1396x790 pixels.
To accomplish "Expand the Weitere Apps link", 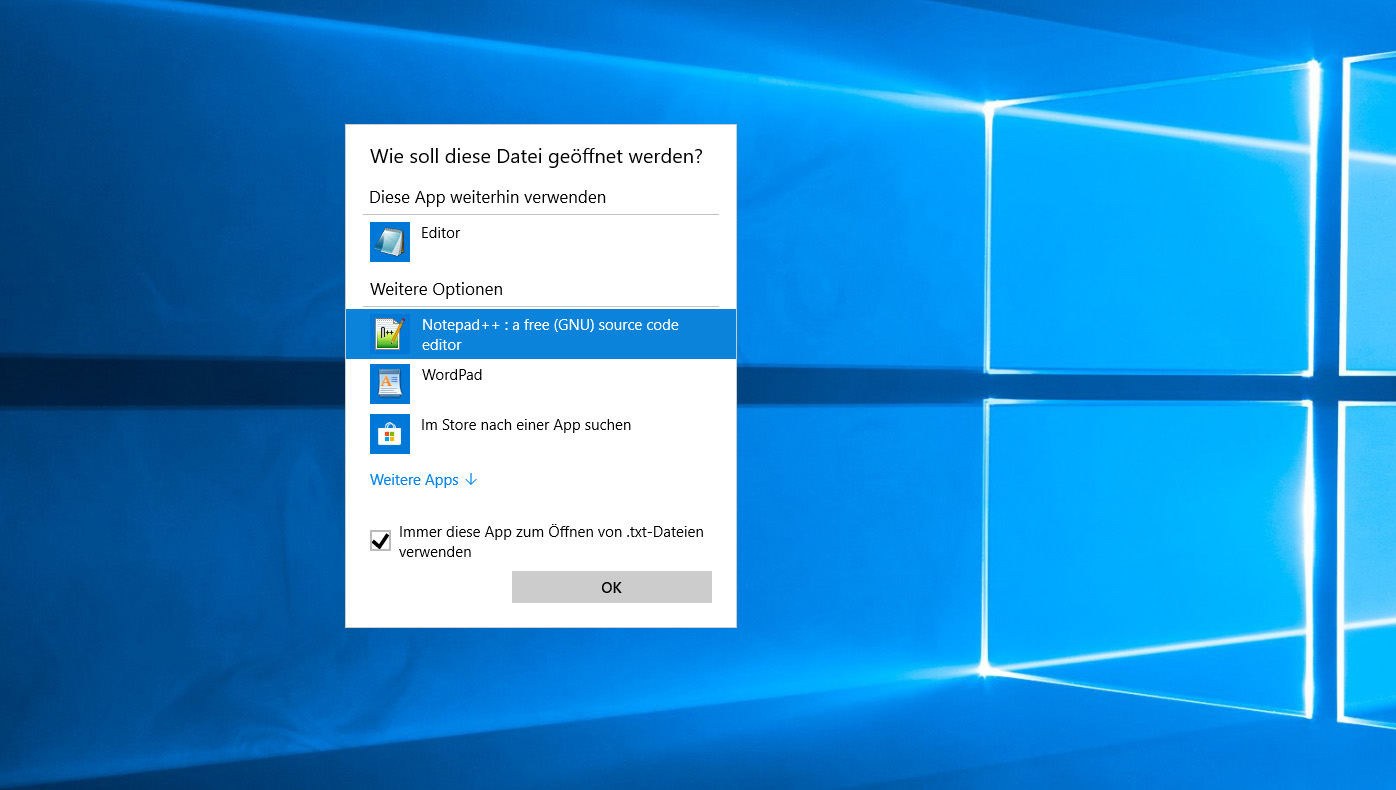I will click(x=424, y=480).
